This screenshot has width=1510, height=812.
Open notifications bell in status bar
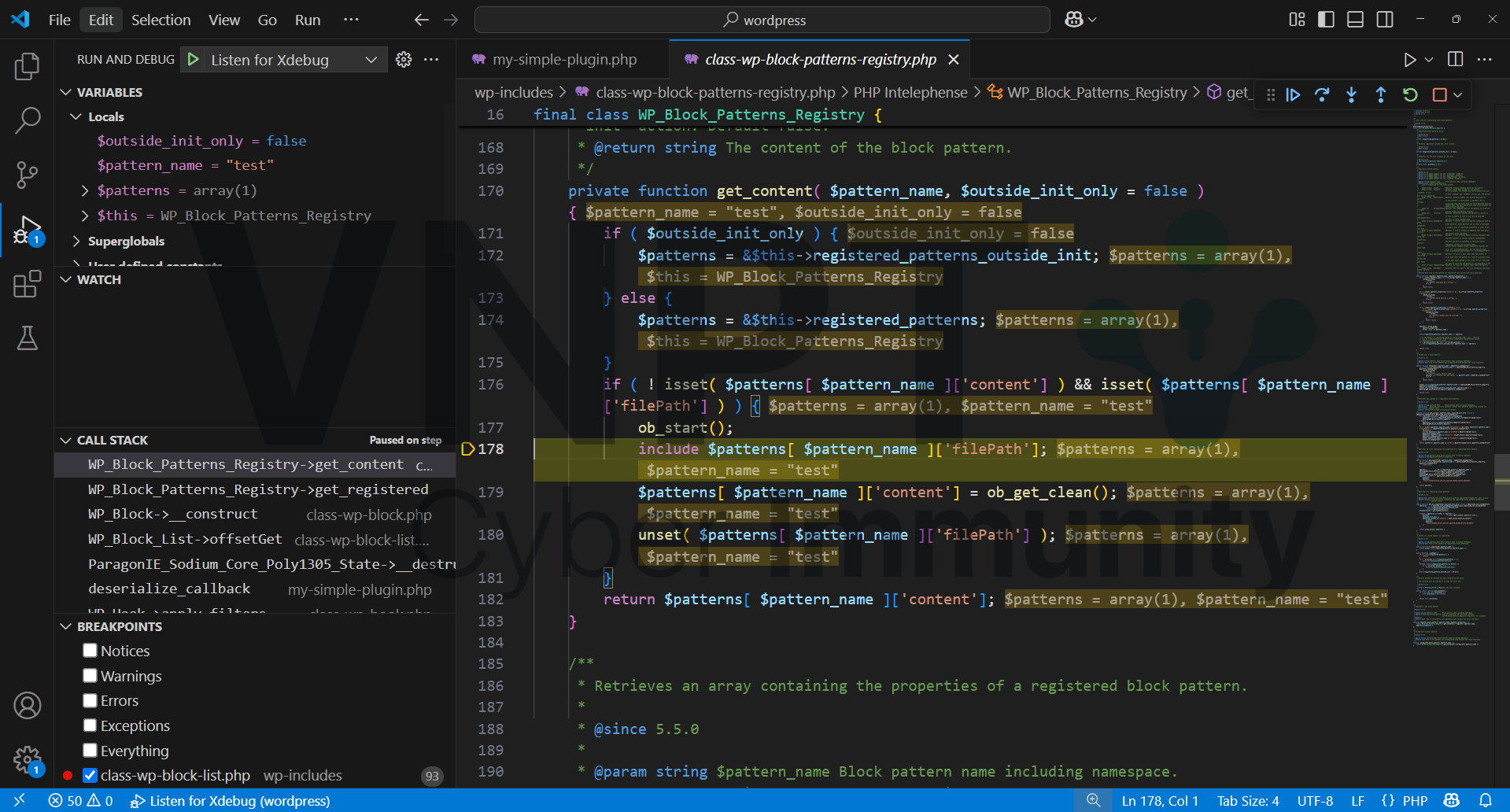click(x=1486, y=800)
